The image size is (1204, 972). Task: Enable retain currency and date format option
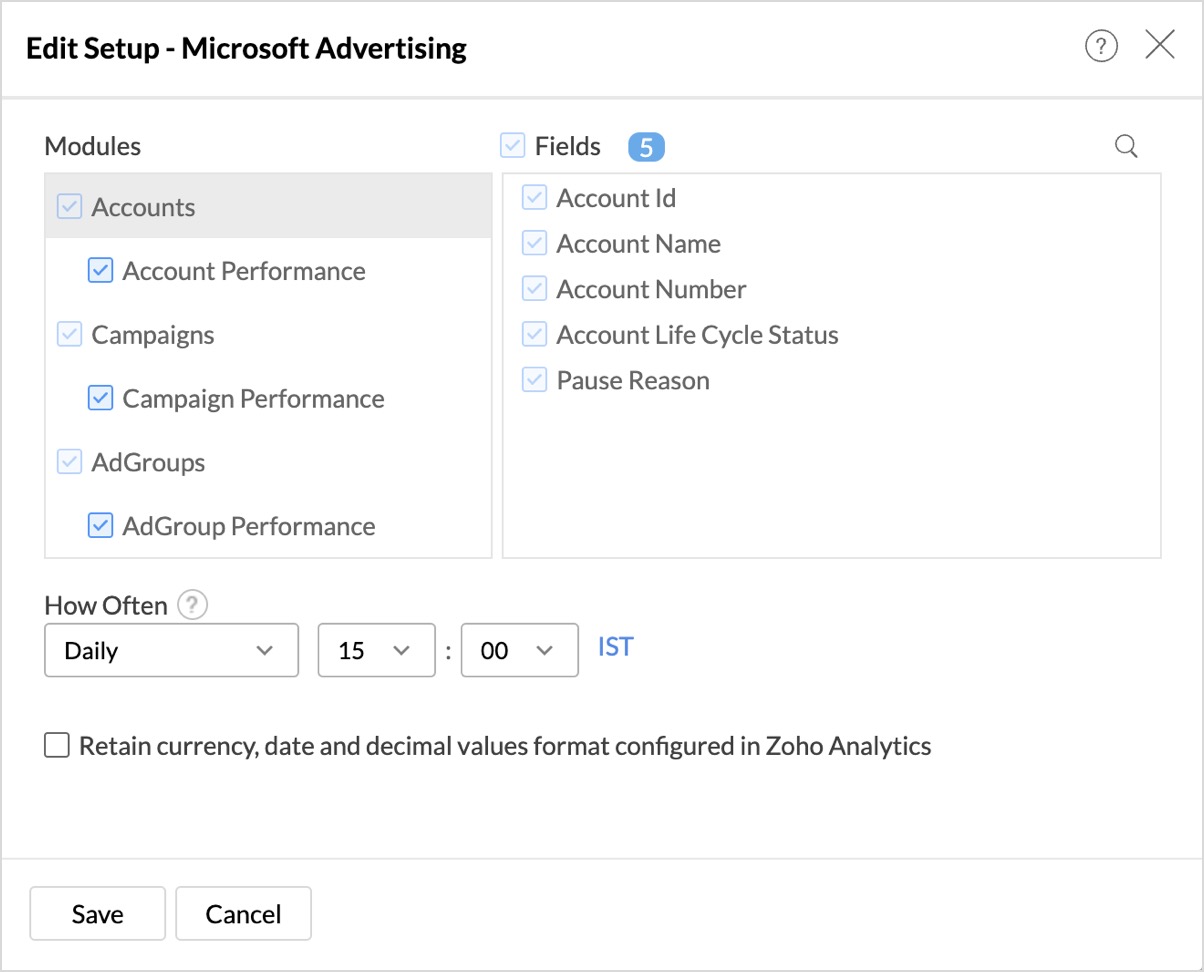click(57, 746)
